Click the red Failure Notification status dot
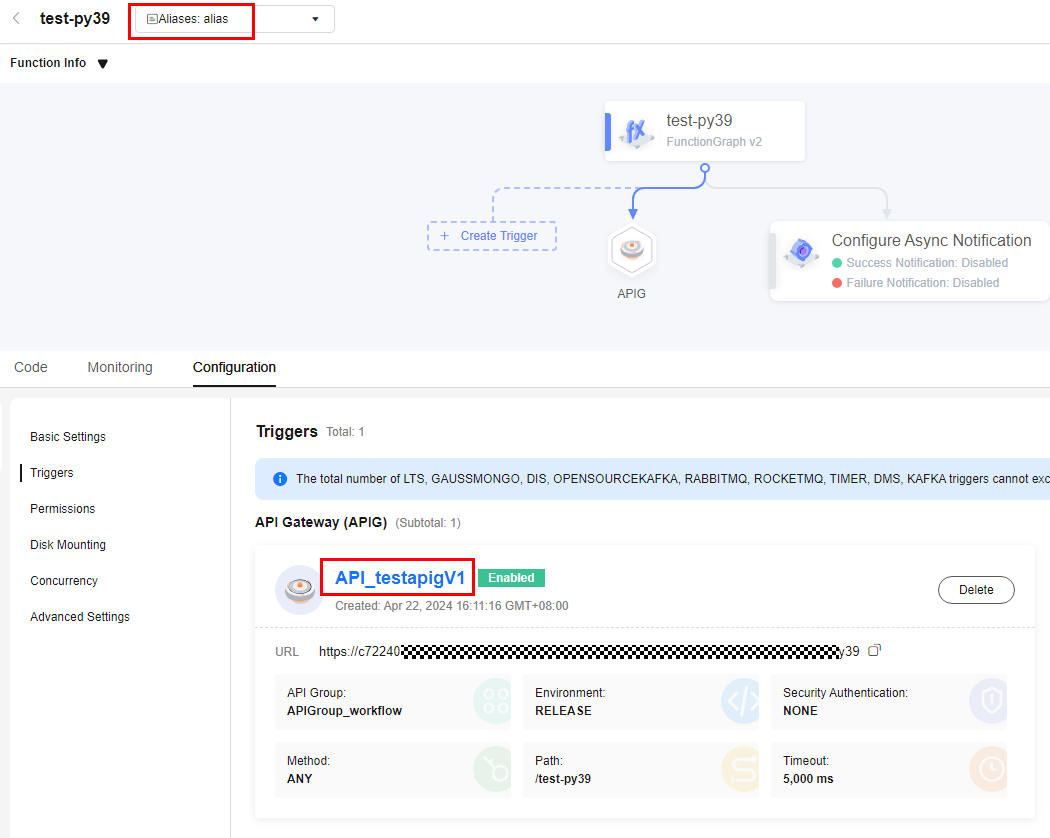The width and height of the screenshot is (1050, 838). click(837, 283)
